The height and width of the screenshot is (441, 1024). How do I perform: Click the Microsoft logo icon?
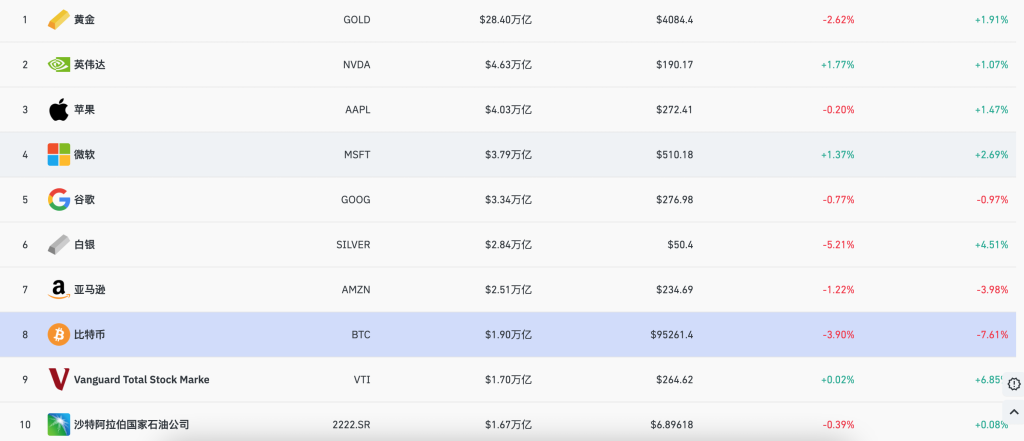(x=59, y=155)
